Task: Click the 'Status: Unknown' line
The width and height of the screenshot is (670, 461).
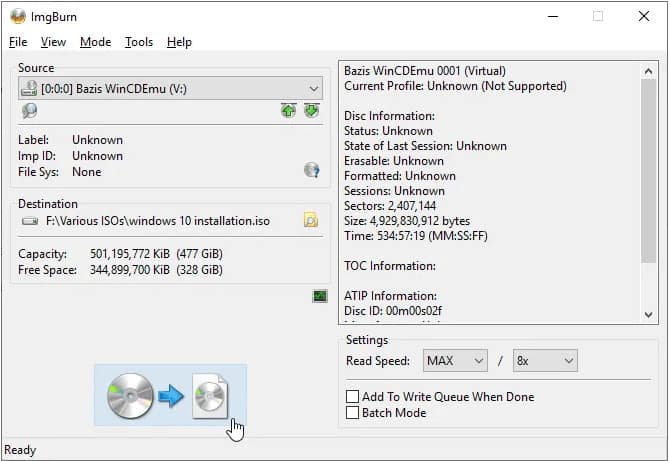Action: (388, 131)
